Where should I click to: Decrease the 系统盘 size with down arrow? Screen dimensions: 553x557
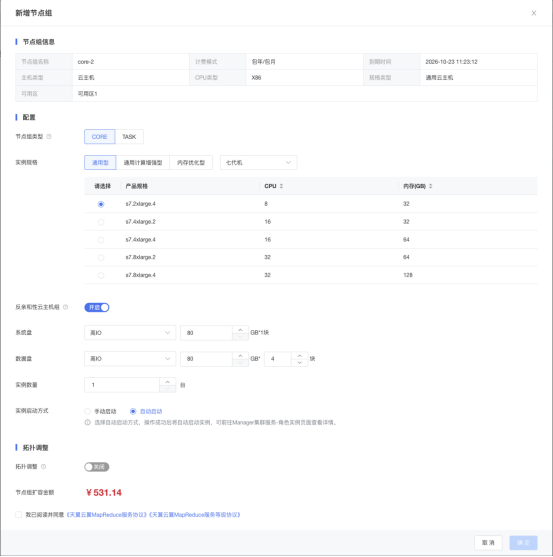pyautogui.click(x=240, y=337)
